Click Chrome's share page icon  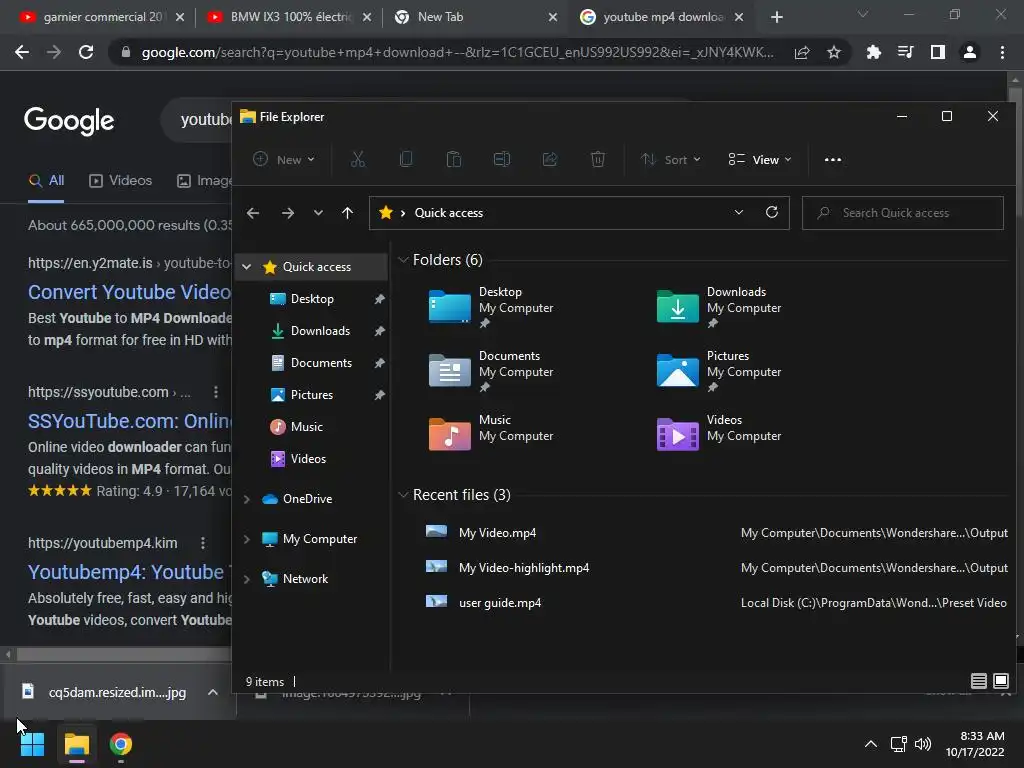pyautogui.click(x=802, y=52)
